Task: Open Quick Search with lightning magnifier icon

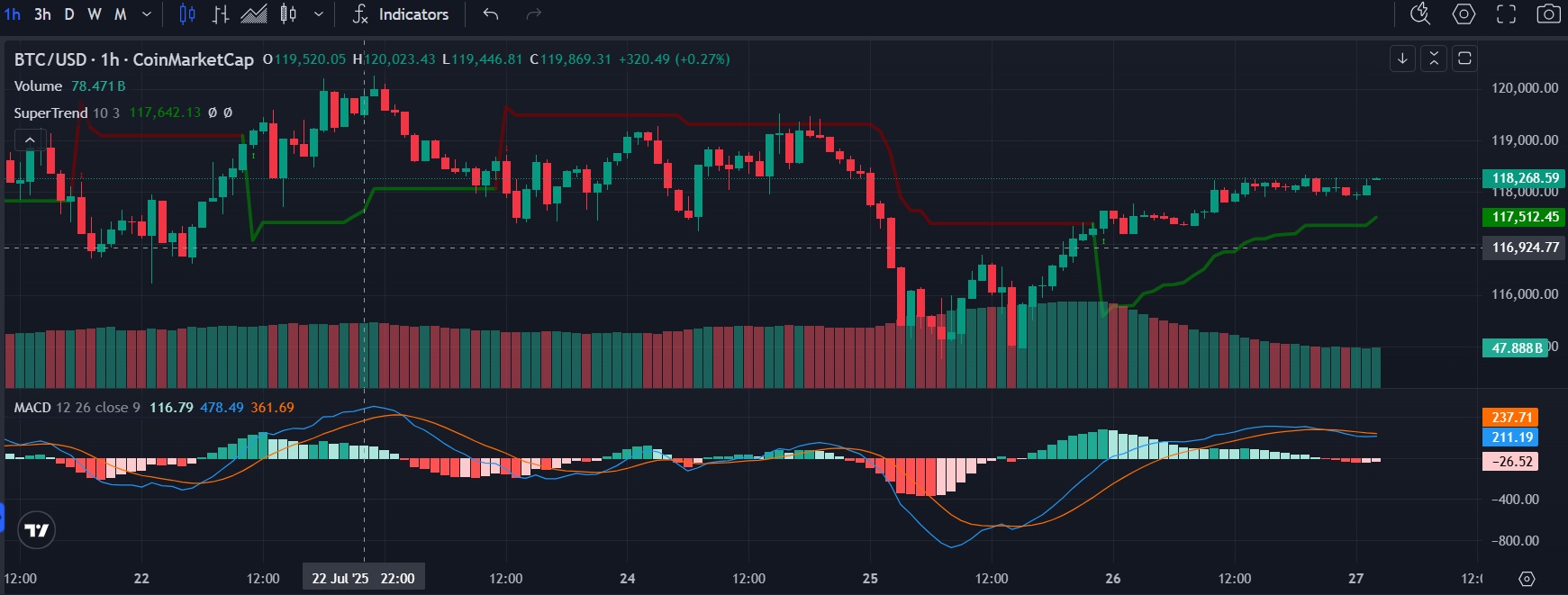Action: pos(1420,14)
